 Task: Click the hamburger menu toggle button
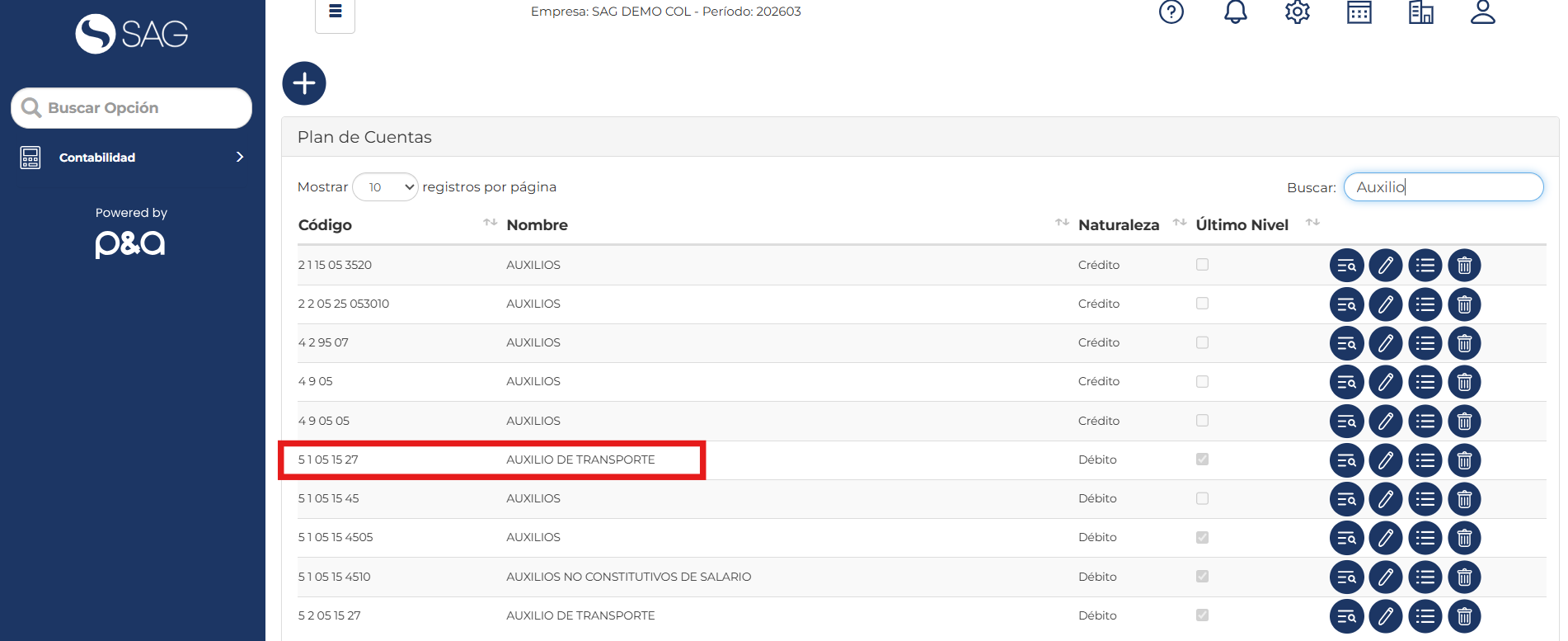point(335,12)
